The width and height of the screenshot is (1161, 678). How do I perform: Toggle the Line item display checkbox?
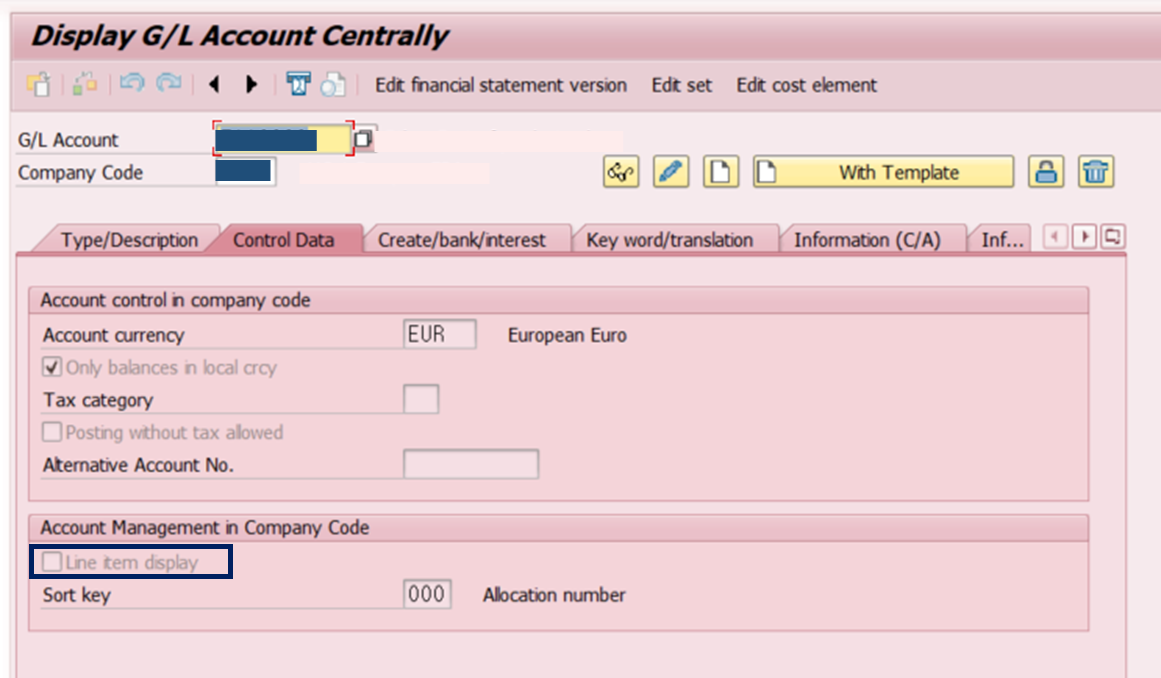[x=53, y=562]
